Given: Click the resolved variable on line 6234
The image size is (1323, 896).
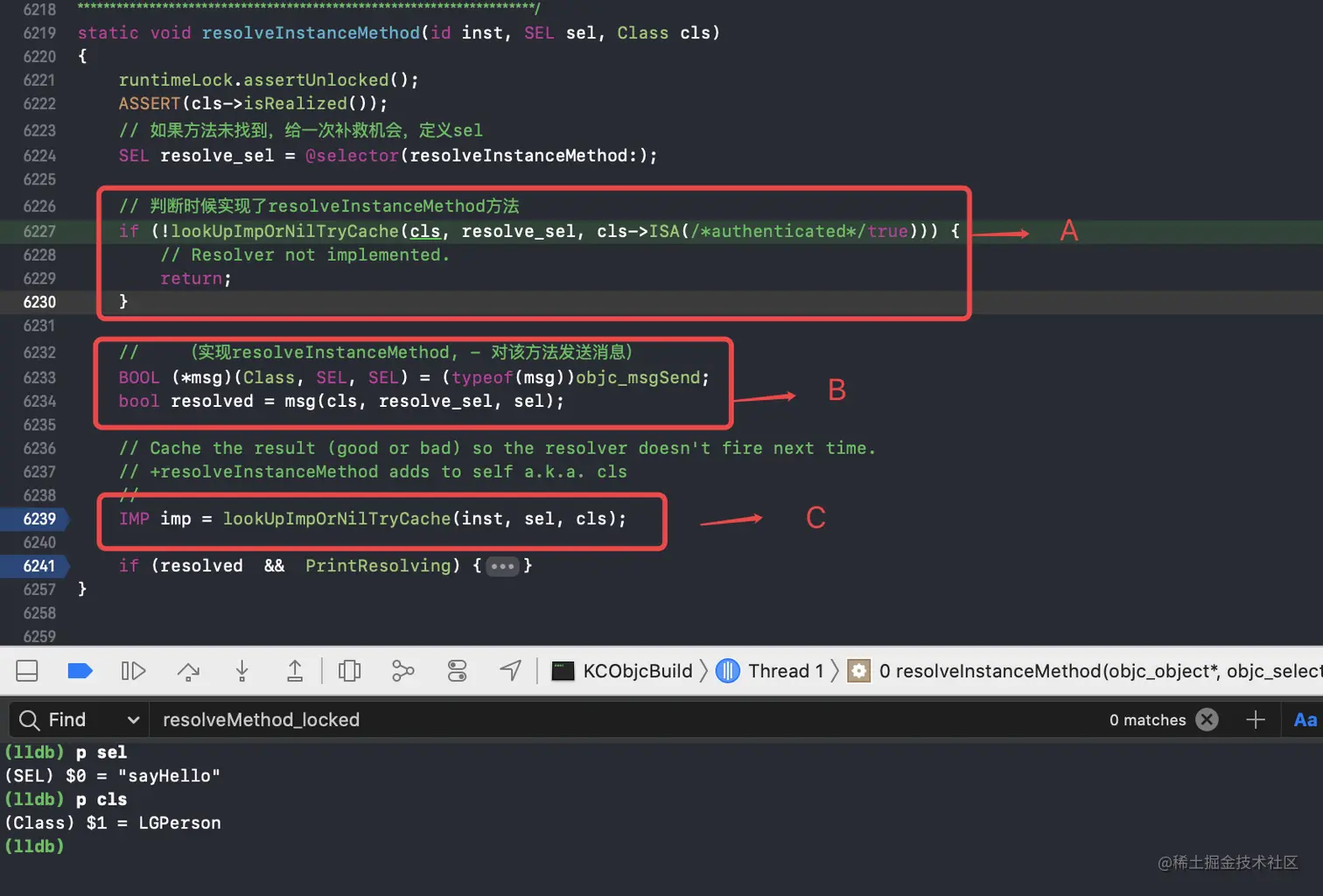Looking at the screenshot, I should click(212, 401).
